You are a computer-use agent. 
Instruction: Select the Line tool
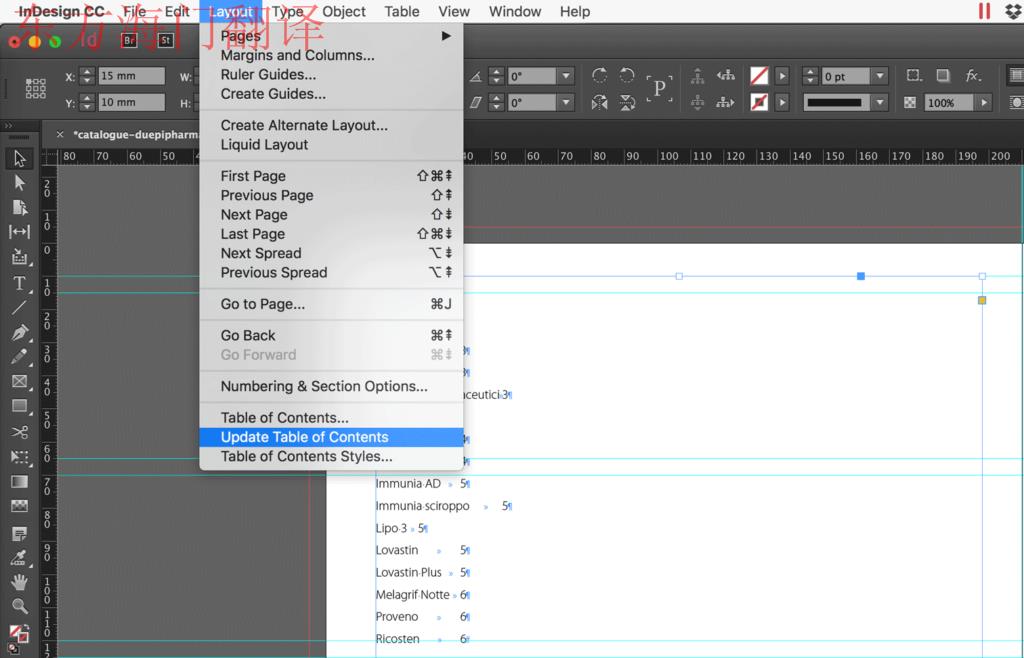20,307
